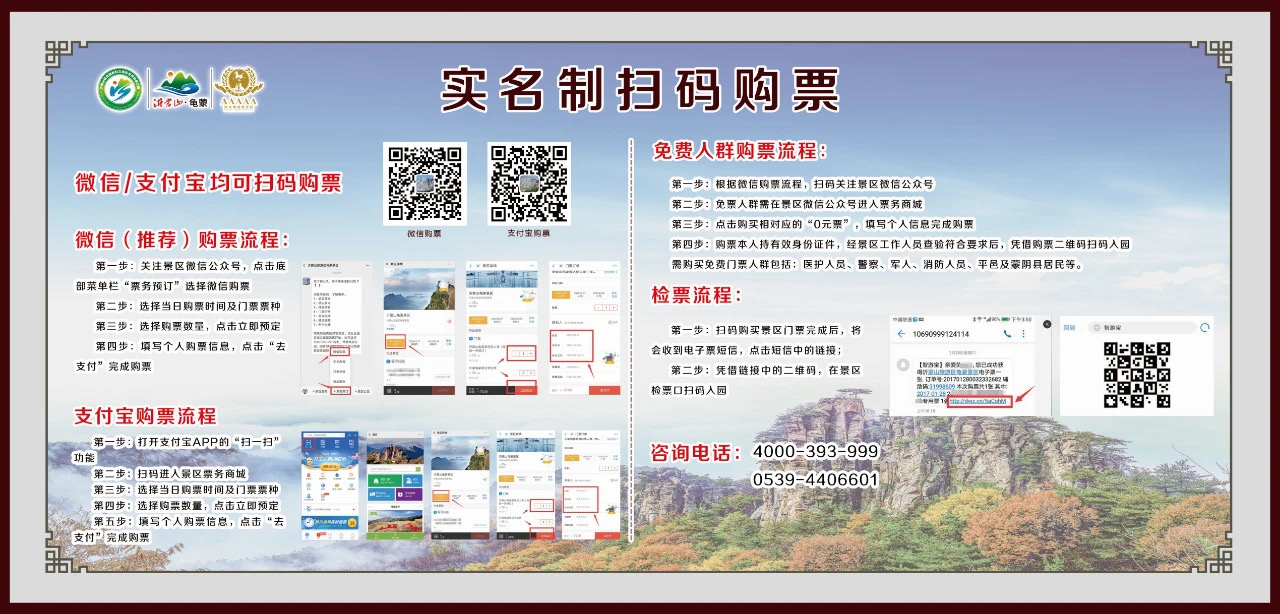The width and height of the screenshot is (1280, 614).
Task: Open the blue Alipay home screen screenshot
Action: (x=332, y=485)
